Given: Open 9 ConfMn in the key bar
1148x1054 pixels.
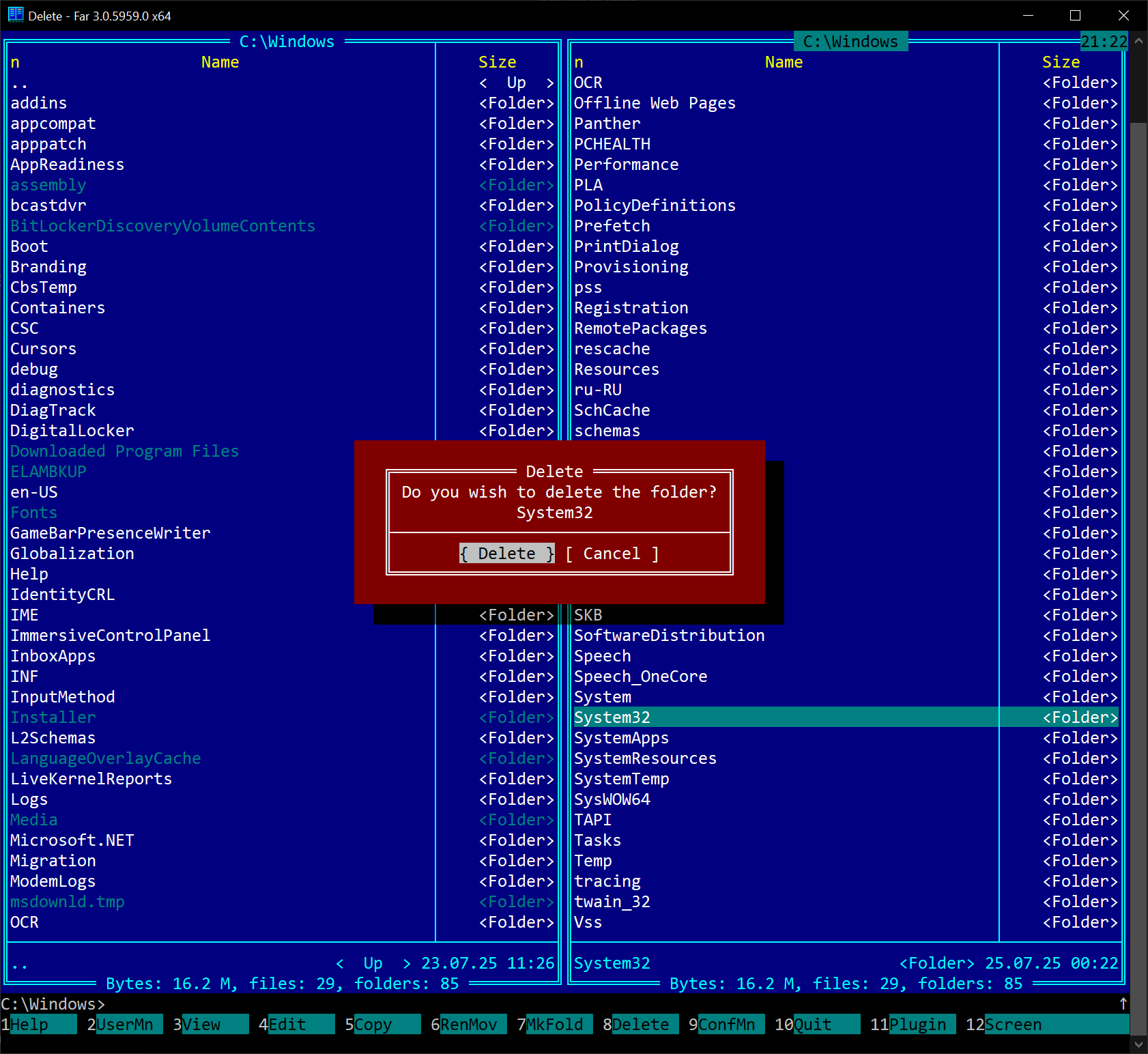Looking at the screenshot, I should 727,1025.
